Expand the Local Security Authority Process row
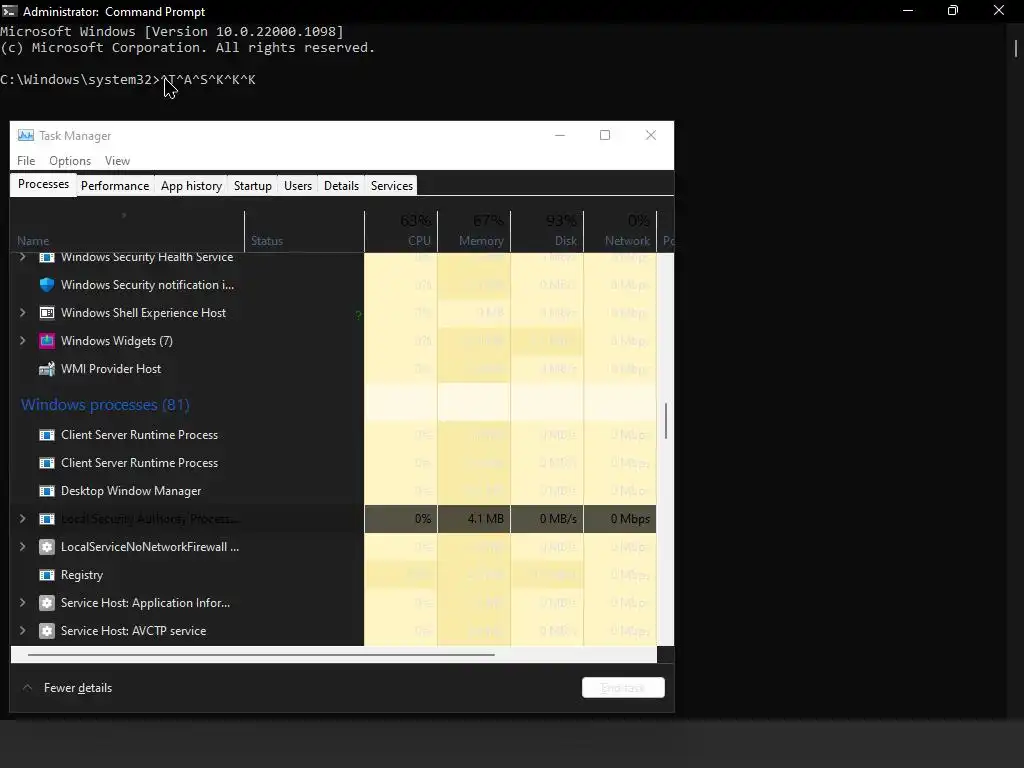This screenshot has height=768, width=1024. tap(22, 519)
